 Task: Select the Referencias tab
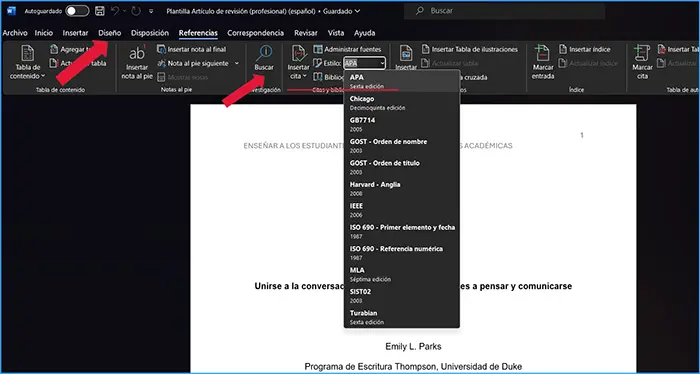pos(198,33)
